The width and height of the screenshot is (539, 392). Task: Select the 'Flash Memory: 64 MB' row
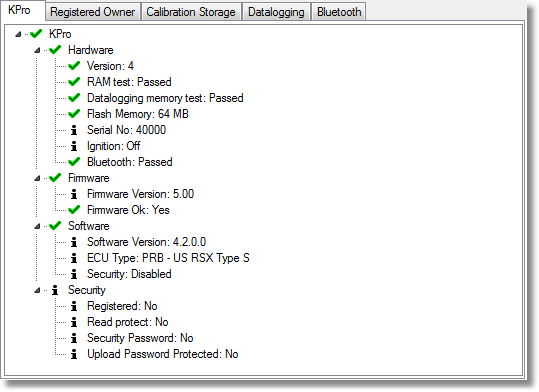[138, 114]
